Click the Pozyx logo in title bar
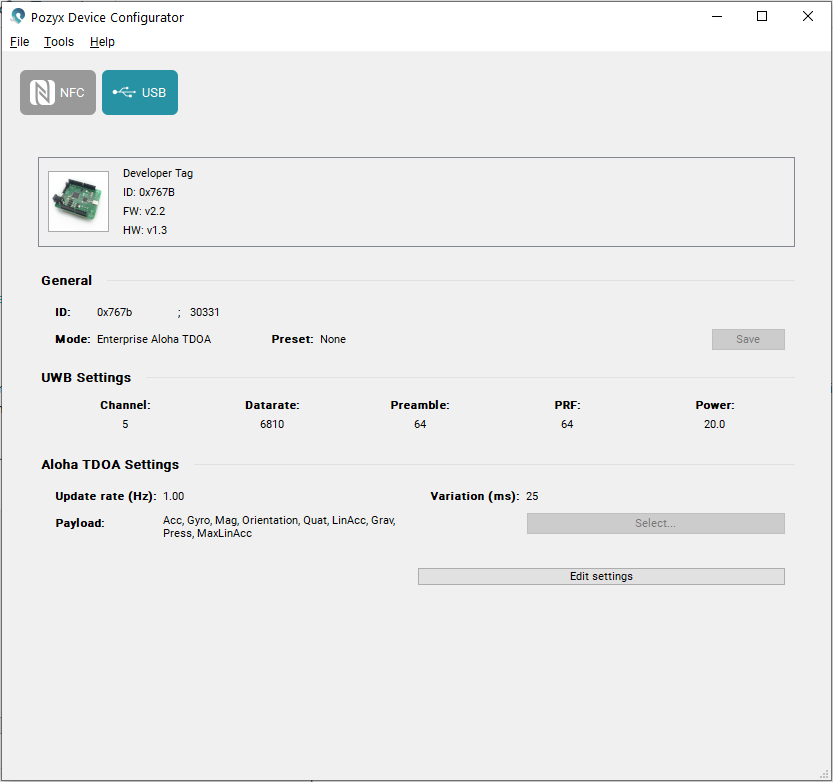833x782 pixels. click(17, 17)
